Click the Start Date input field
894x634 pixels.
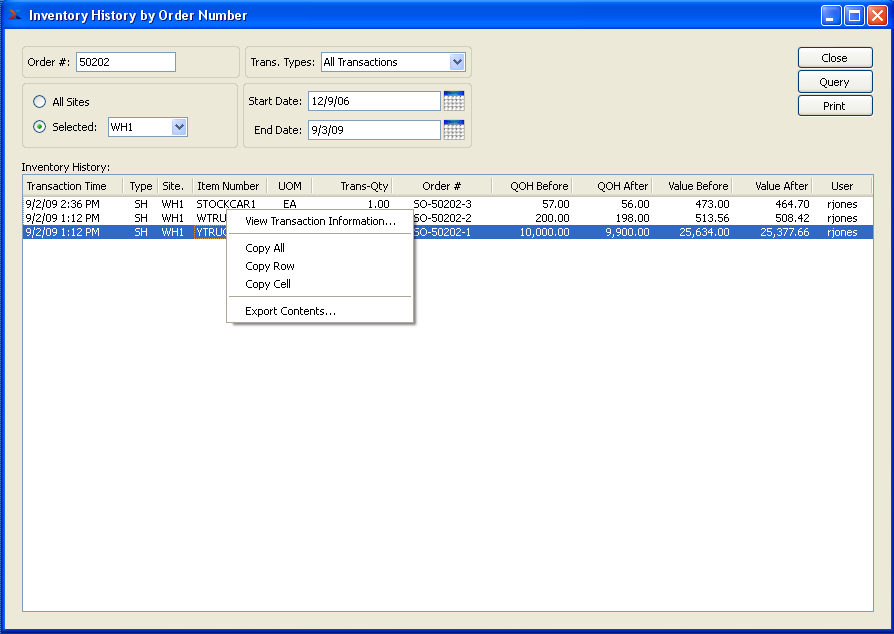click(374, 101)
